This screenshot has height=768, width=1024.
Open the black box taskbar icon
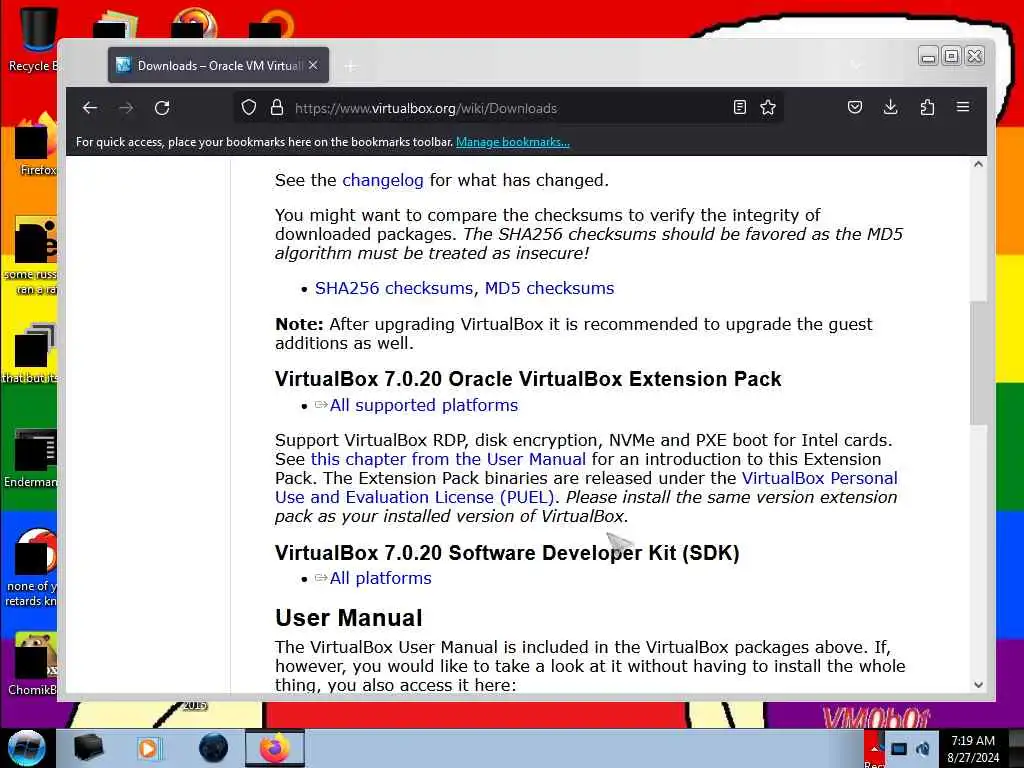click(89, 748)
